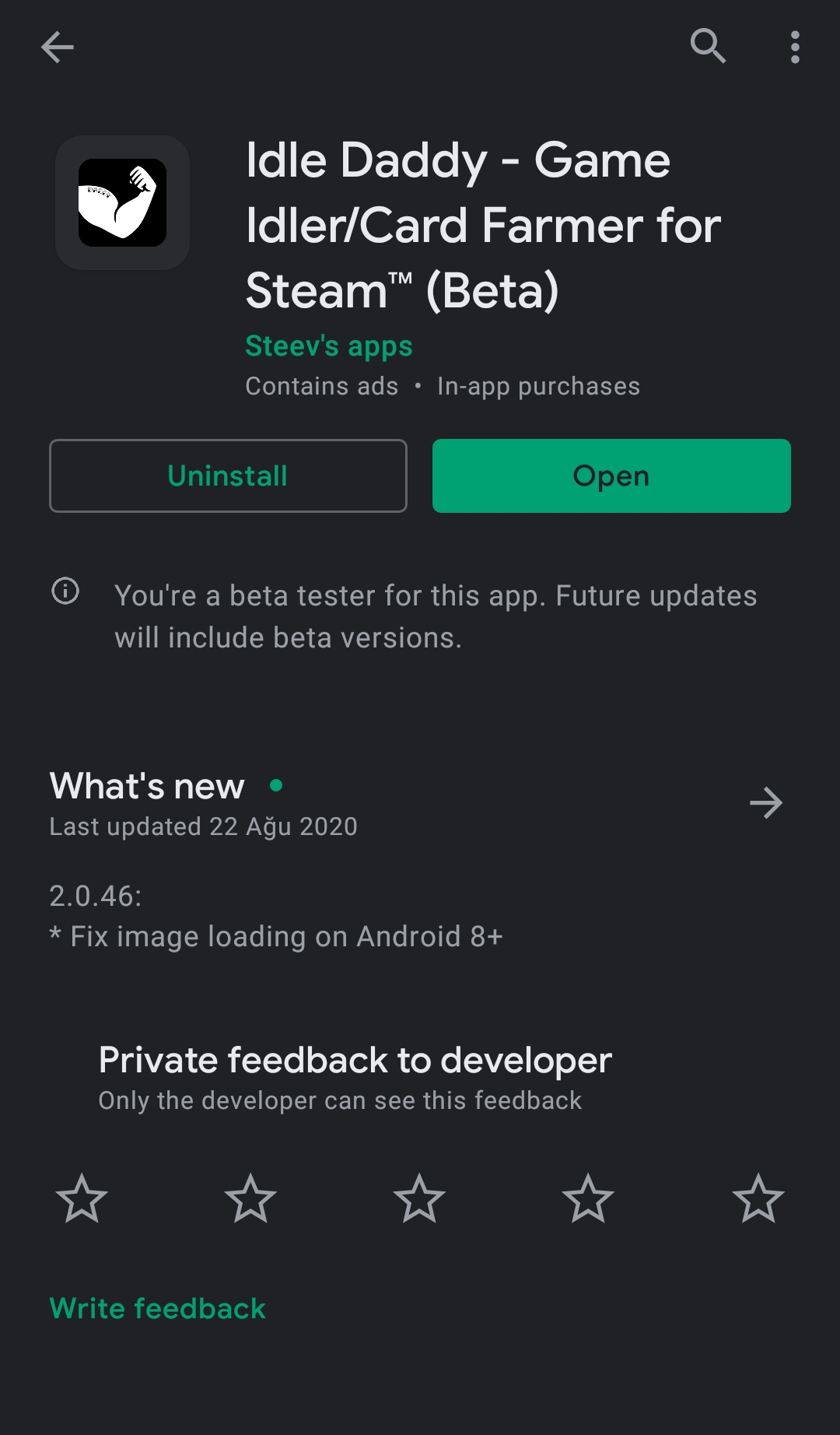Tap the back arrow icon
Image resolution: width=840 pixels, height=1435 pixels.
pos(58,47)
